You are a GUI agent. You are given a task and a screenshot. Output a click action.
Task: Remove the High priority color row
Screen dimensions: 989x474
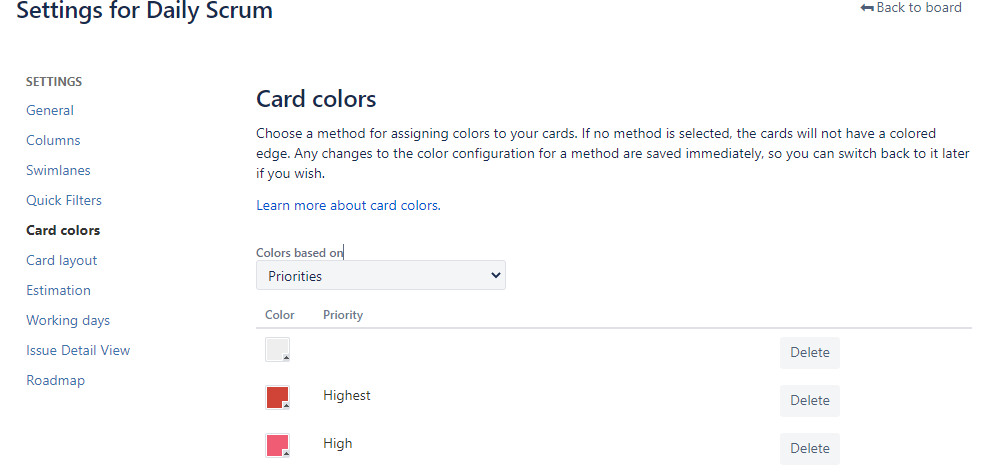(809, 448)
